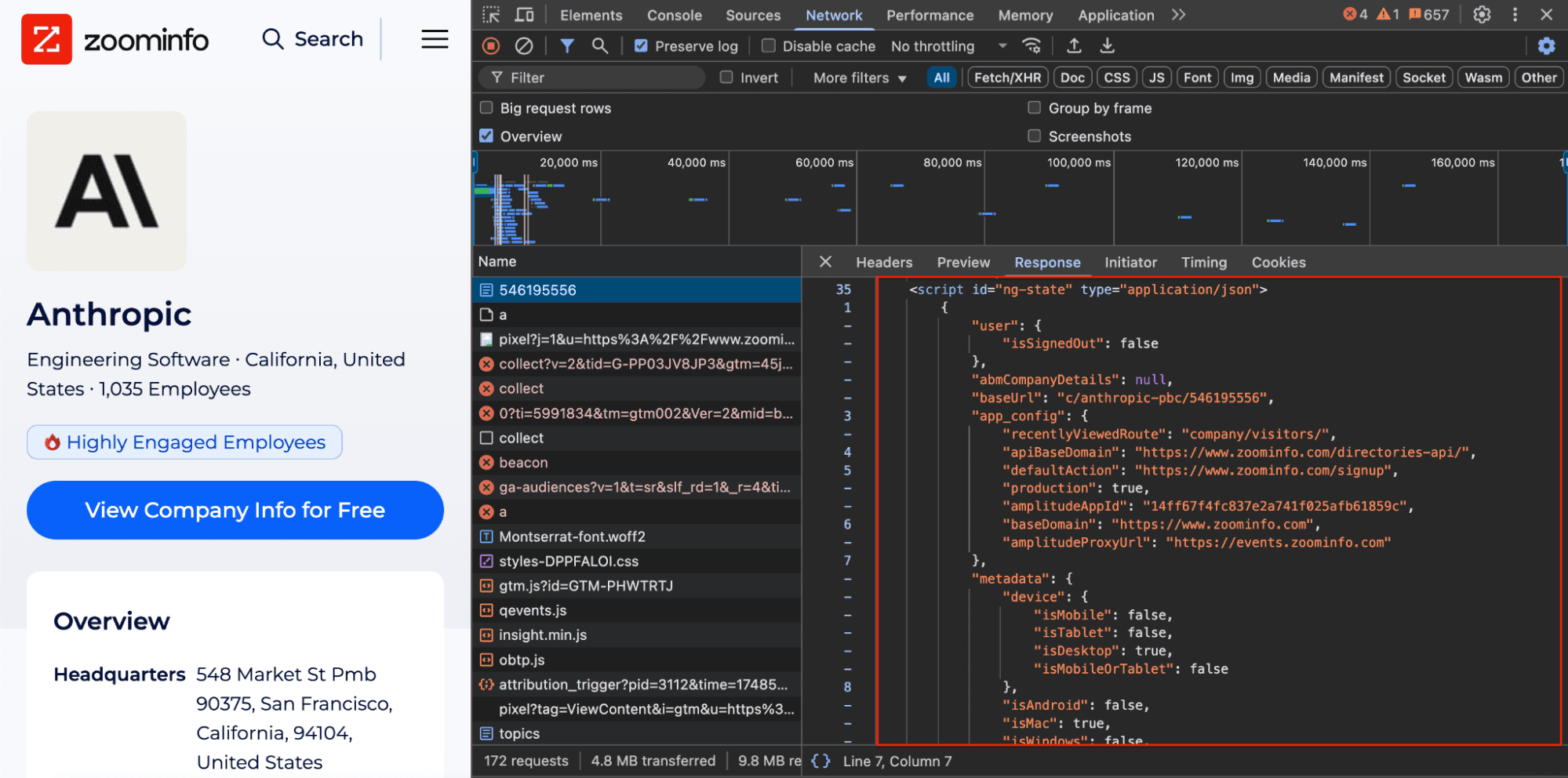Open the Search magnifier on ZoomInfo

273,39
